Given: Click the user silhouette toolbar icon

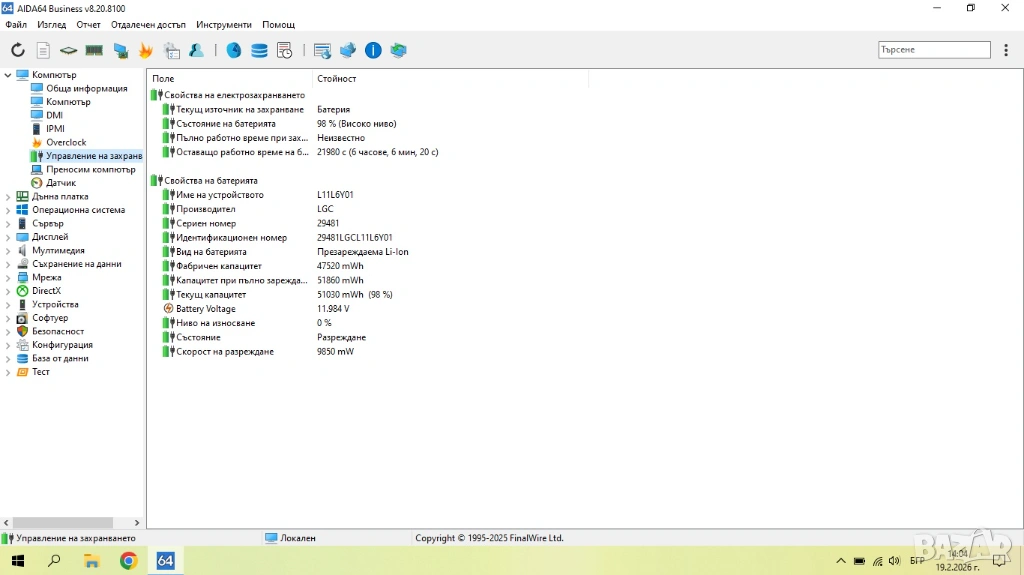Looking at the screenshot, I should tap(197, 50).
